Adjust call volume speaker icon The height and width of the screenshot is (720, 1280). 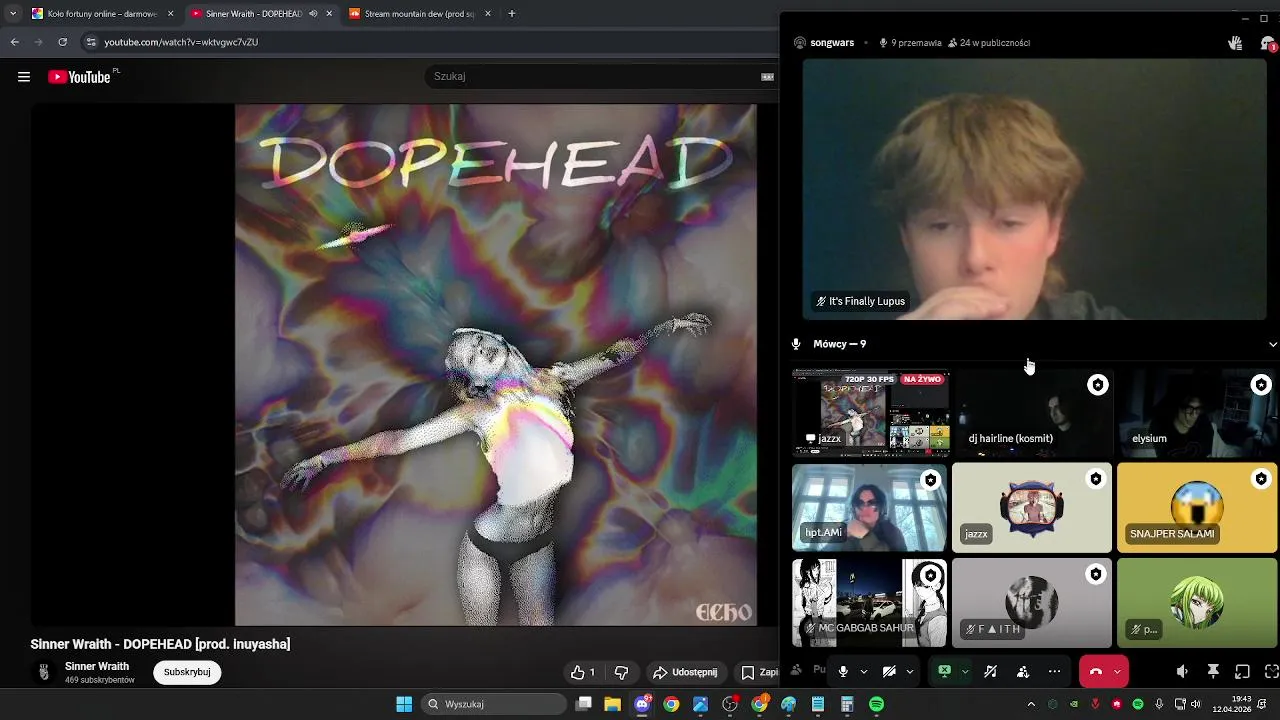pyautogui.click(x=1182, y=672)
